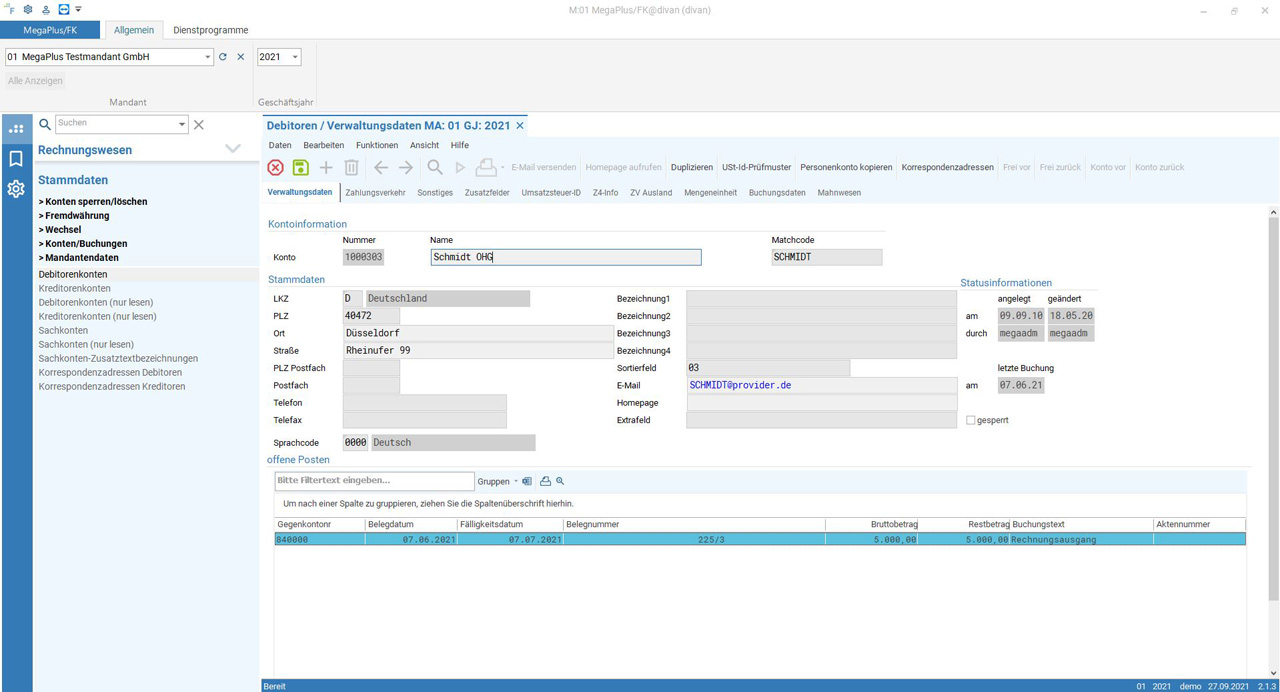Click the red cancel icon in toolbar
This screenshot has height=692, width=1280.
click(x=275, y=168)
